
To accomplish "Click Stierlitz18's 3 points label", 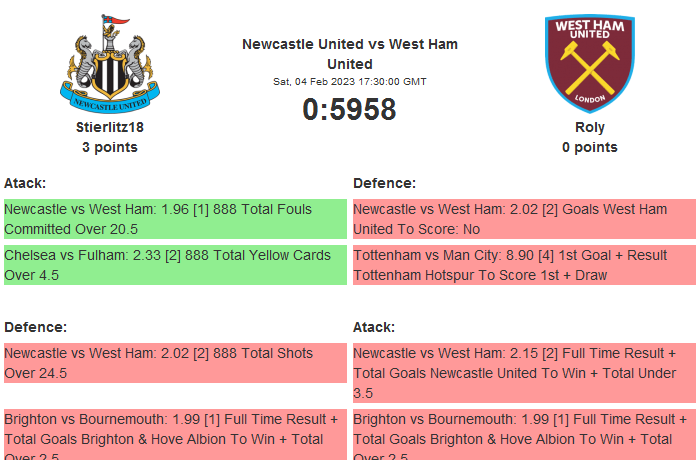I will pos(110,147).
